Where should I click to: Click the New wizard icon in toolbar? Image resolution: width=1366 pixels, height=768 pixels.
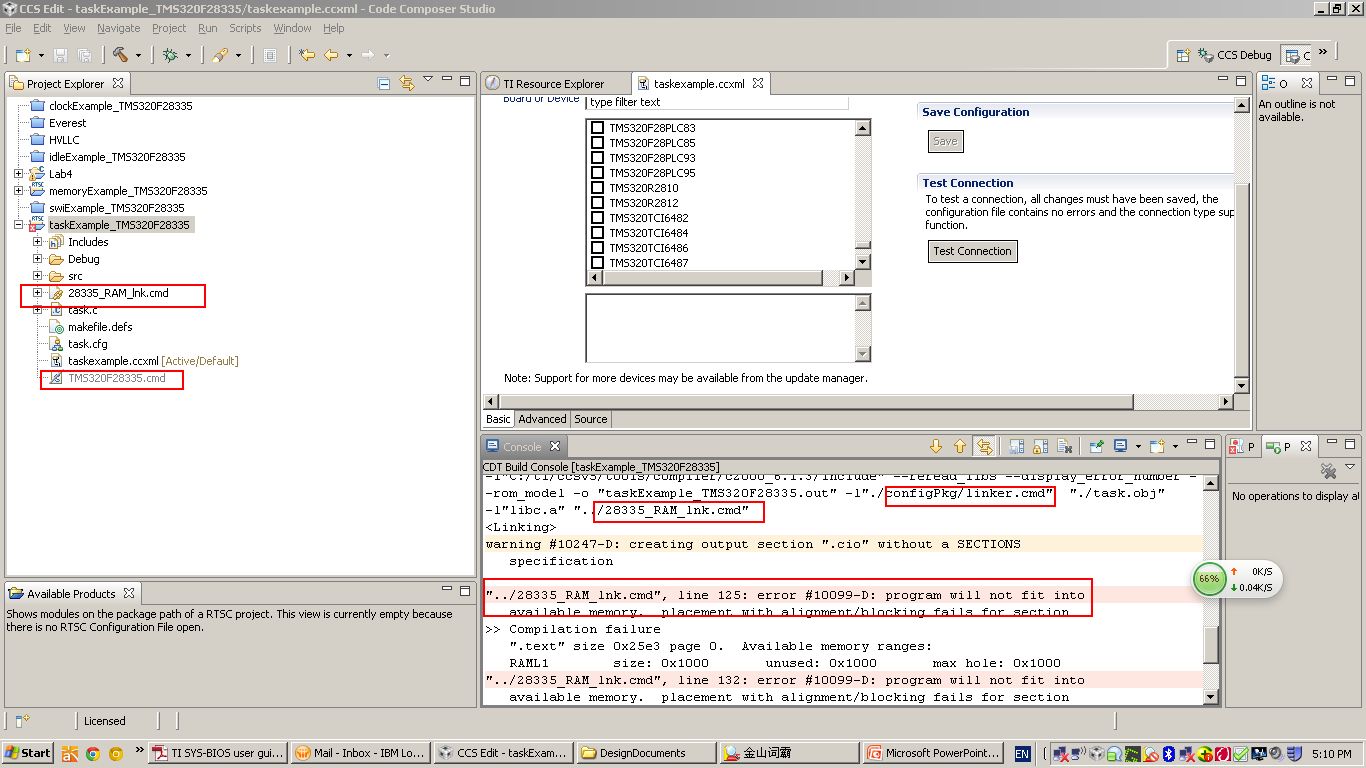tap(22, 55)
